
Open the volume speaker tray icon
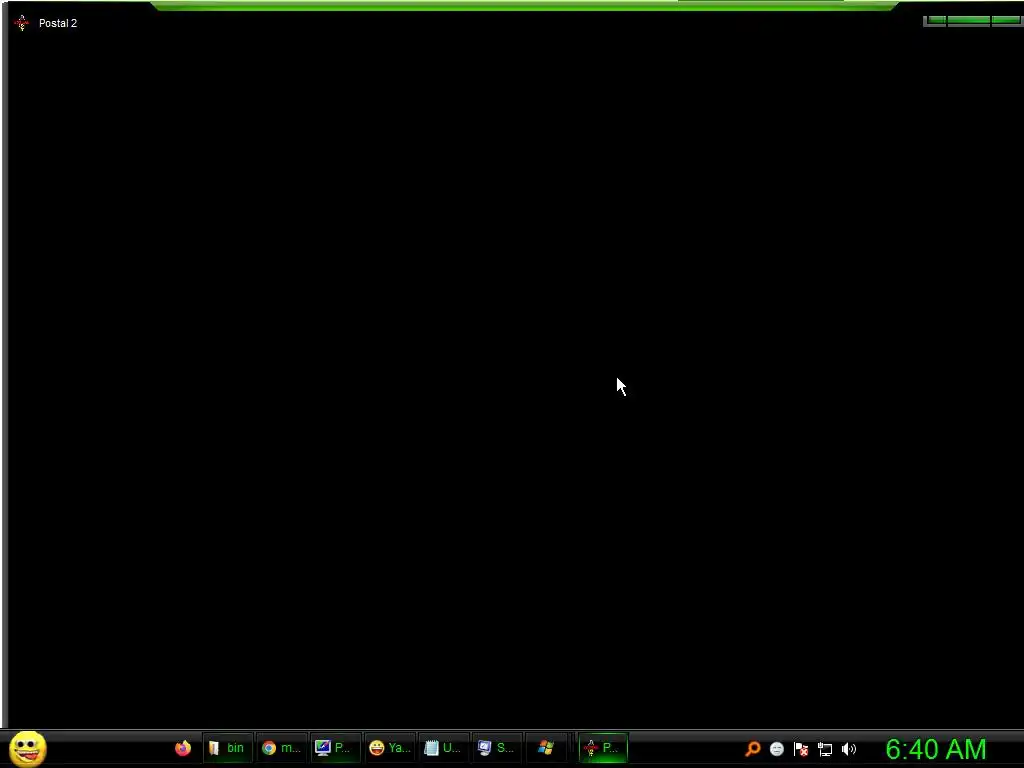click(849, 749)
